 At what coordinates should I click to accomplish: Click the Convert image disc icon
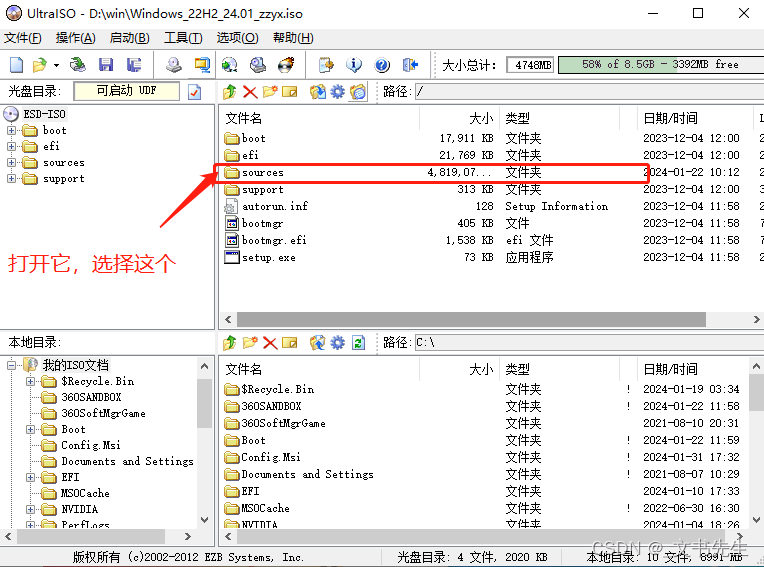pos(229,64)
